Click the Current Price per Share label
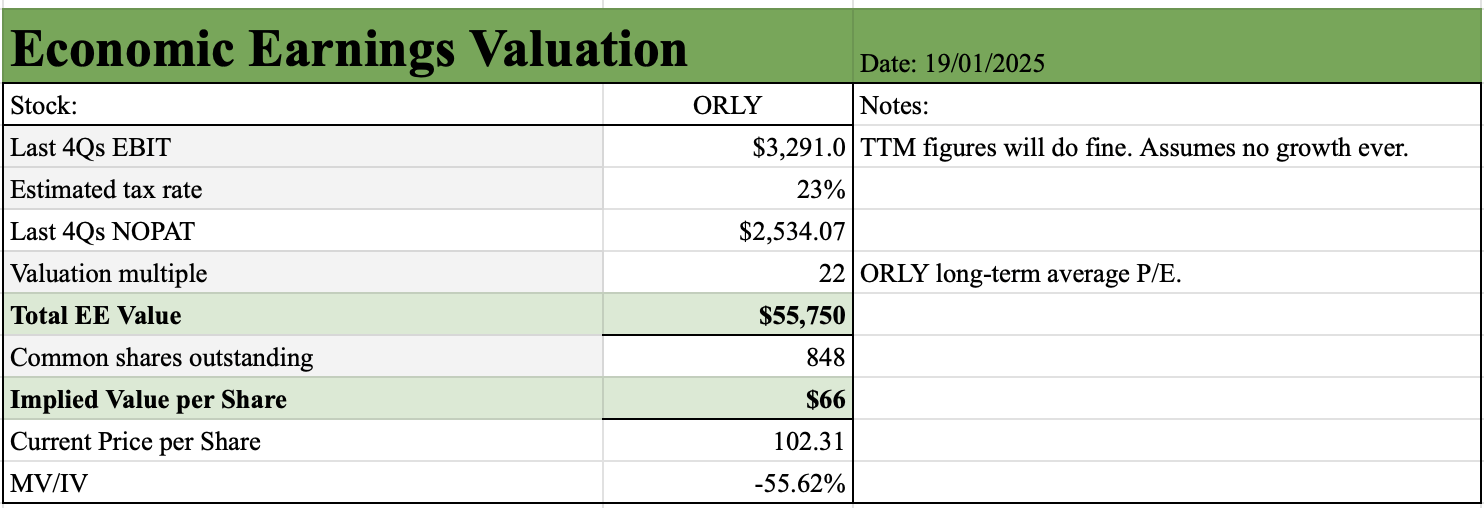This screenshot has height=508, width=1484. pyautogui.click(x=135, y=441)
